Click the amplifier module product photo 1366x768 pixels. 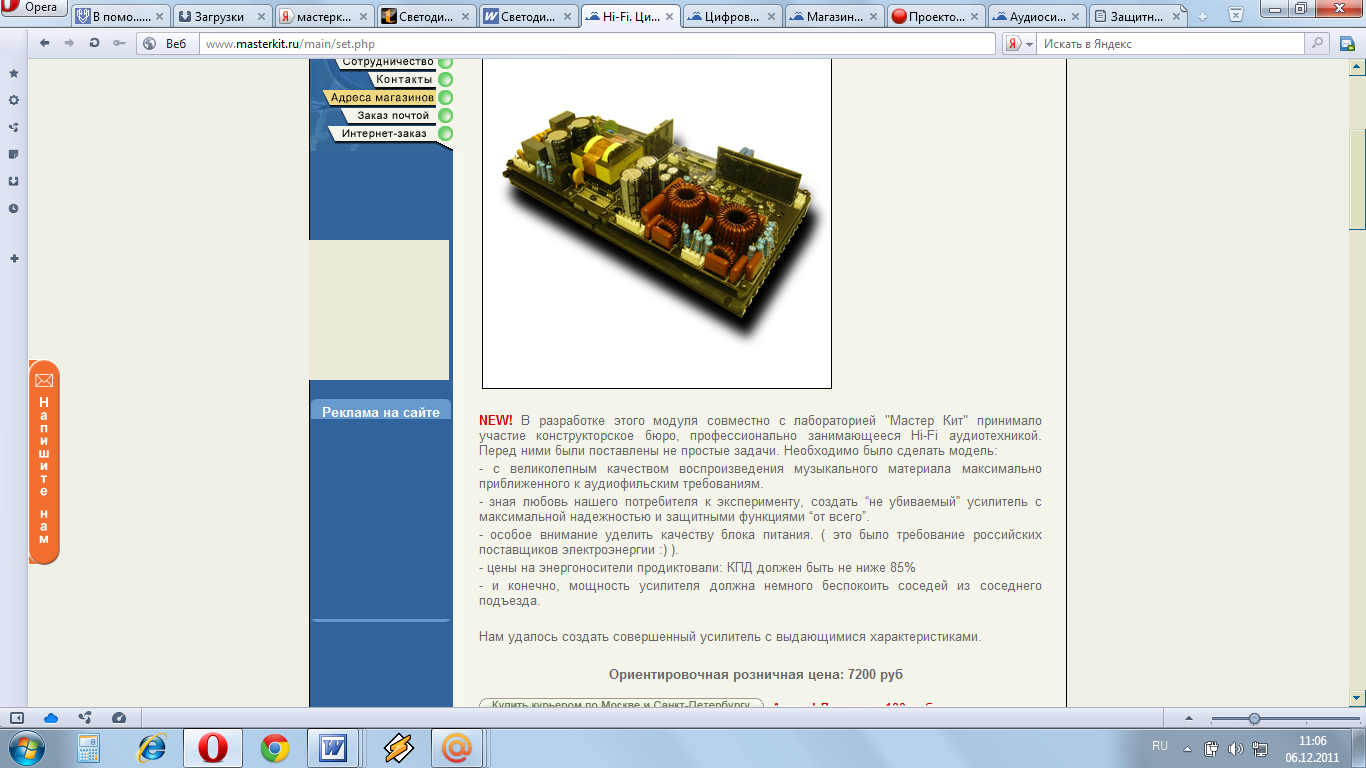657,224
